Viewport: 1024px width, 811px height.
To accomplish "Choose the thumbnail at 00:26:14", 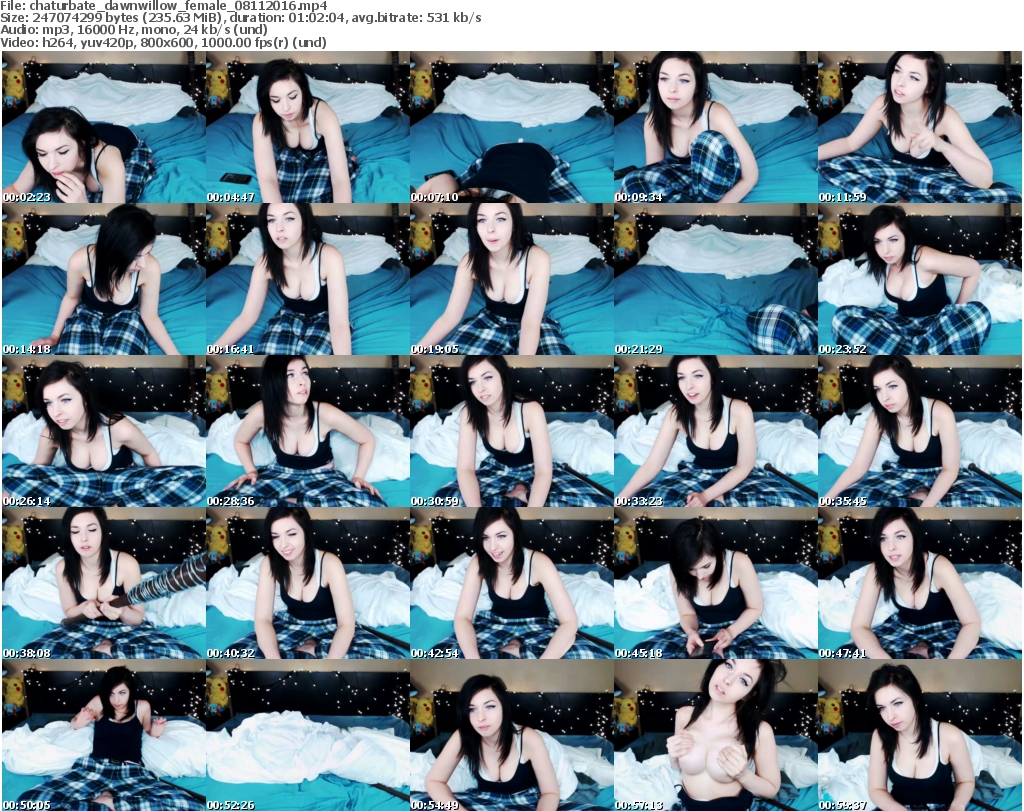I will coord(104,432).
